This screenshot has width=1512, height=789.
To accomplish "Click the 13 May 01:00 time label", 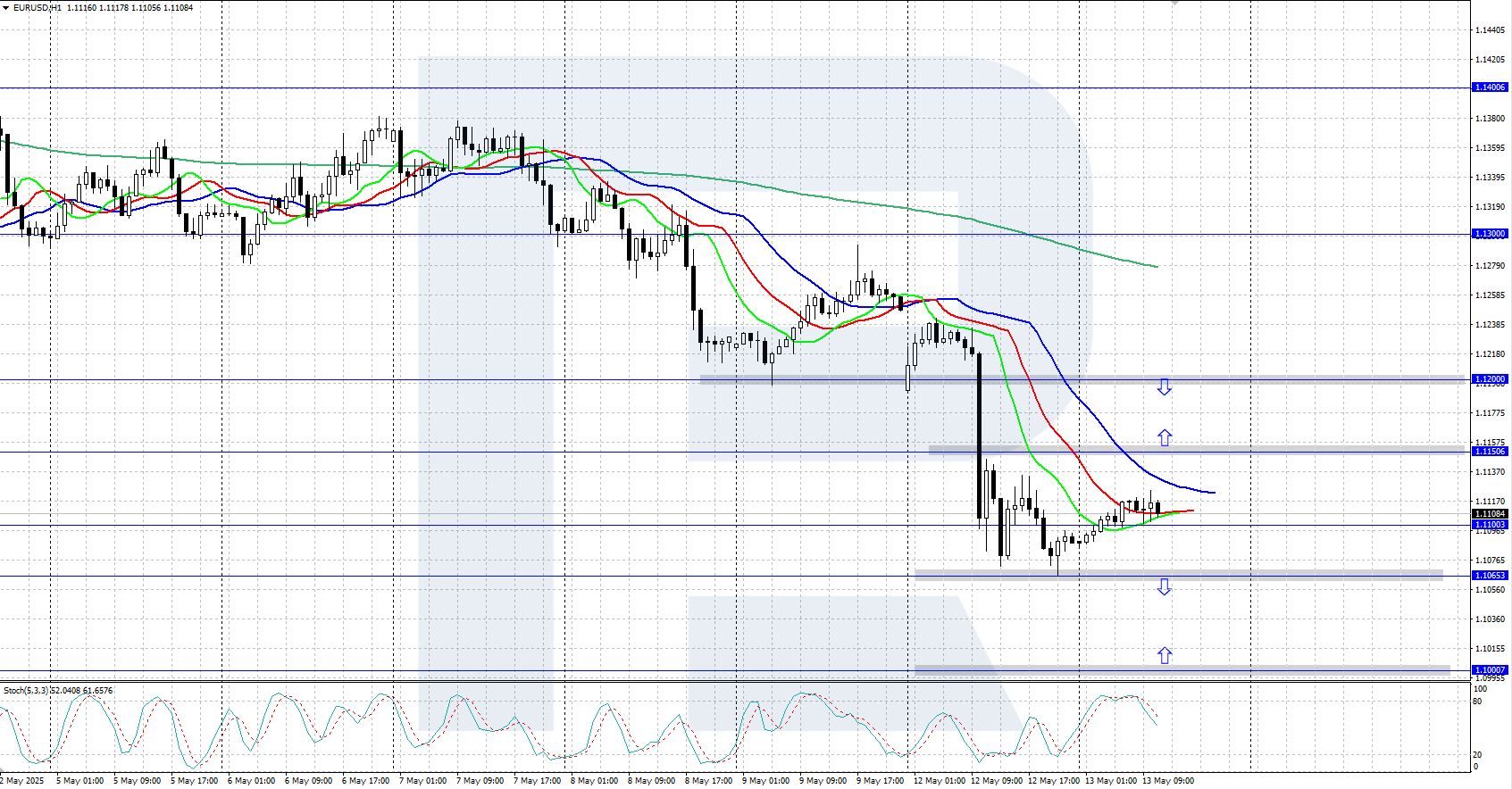I will click(1110, 781).
